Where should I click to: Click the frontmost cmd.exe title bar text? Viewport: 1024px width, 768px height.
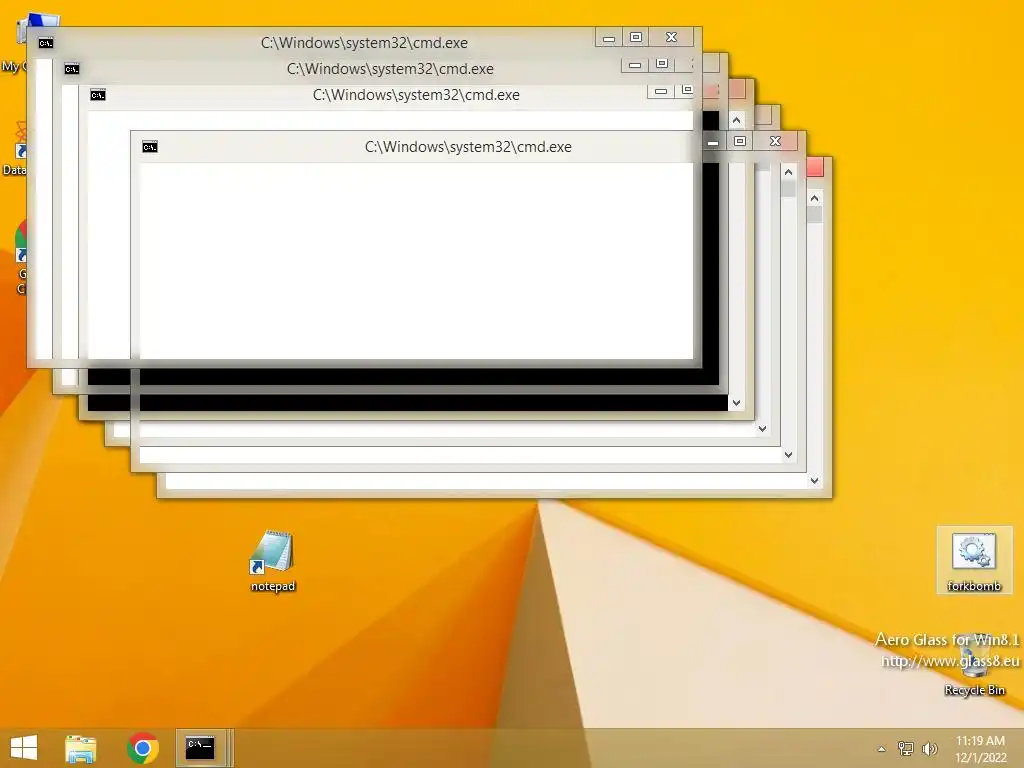[468, 147]
